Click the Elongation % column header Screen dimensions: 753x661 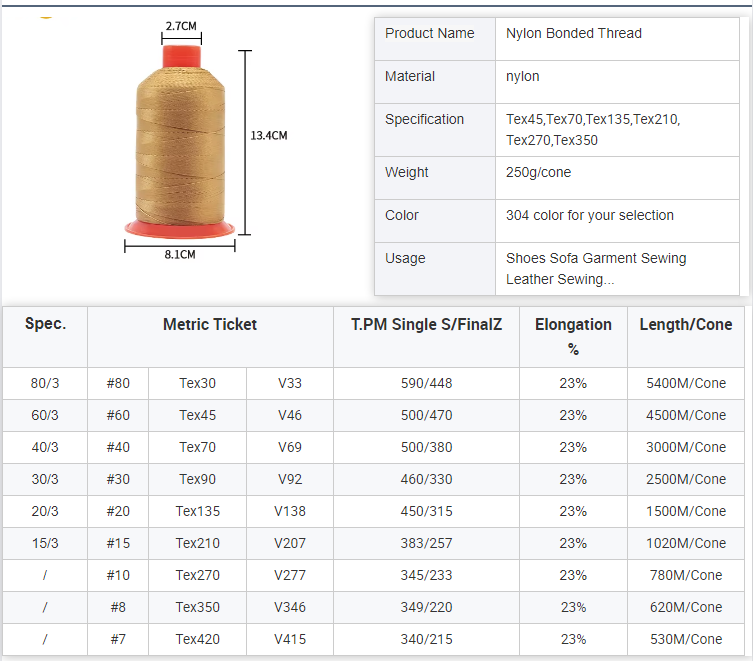pos(573,336)
